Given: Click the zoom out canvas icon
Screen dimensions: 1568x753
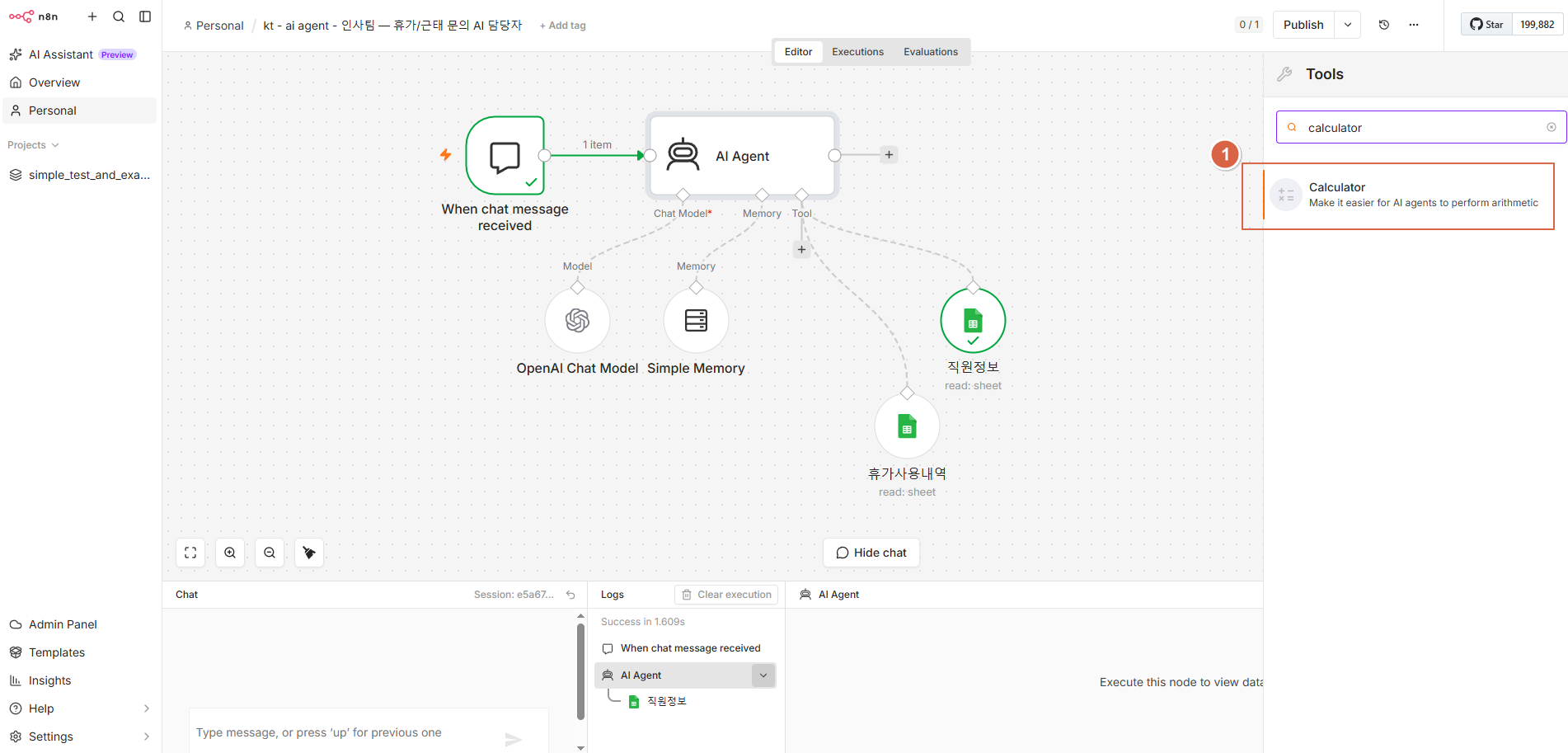Looking at the screenshot, I should coord(270,553).
